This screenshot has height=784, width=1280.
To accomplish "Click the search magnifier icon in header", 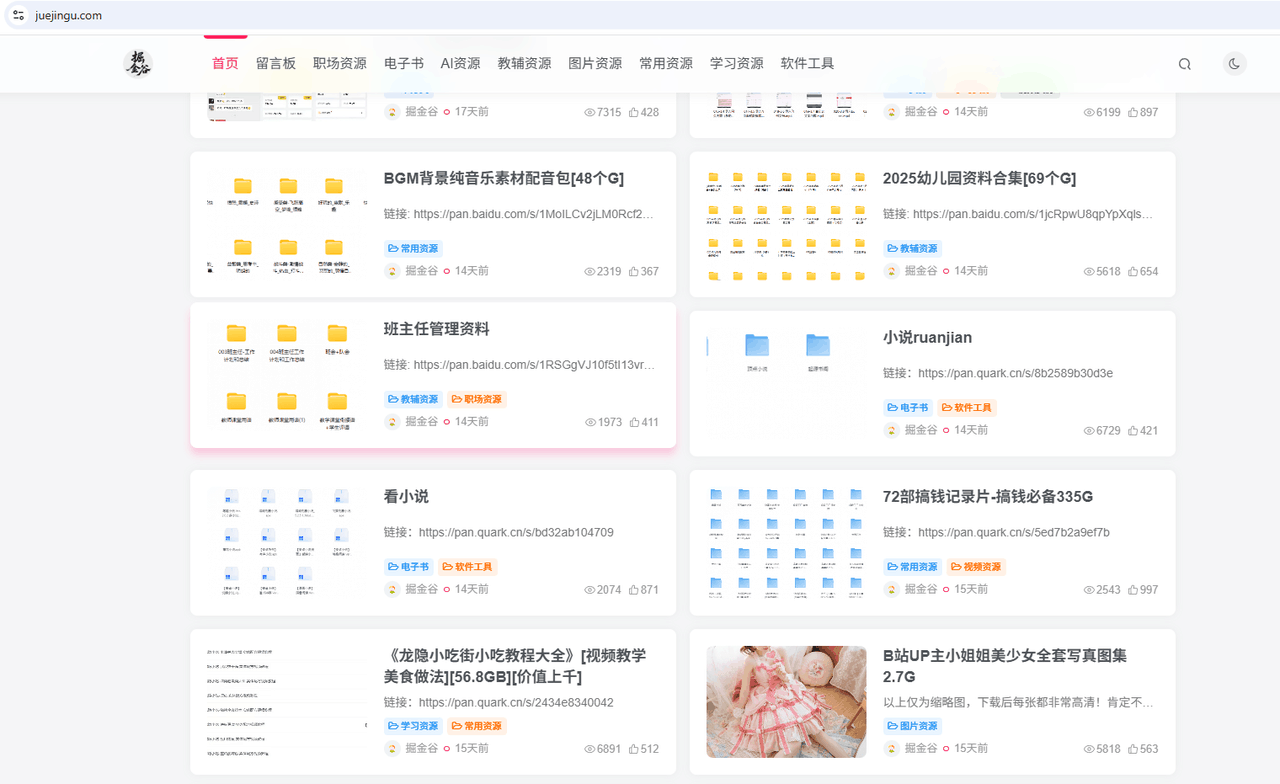I will pyautogui.click(x=1185, y=64).
